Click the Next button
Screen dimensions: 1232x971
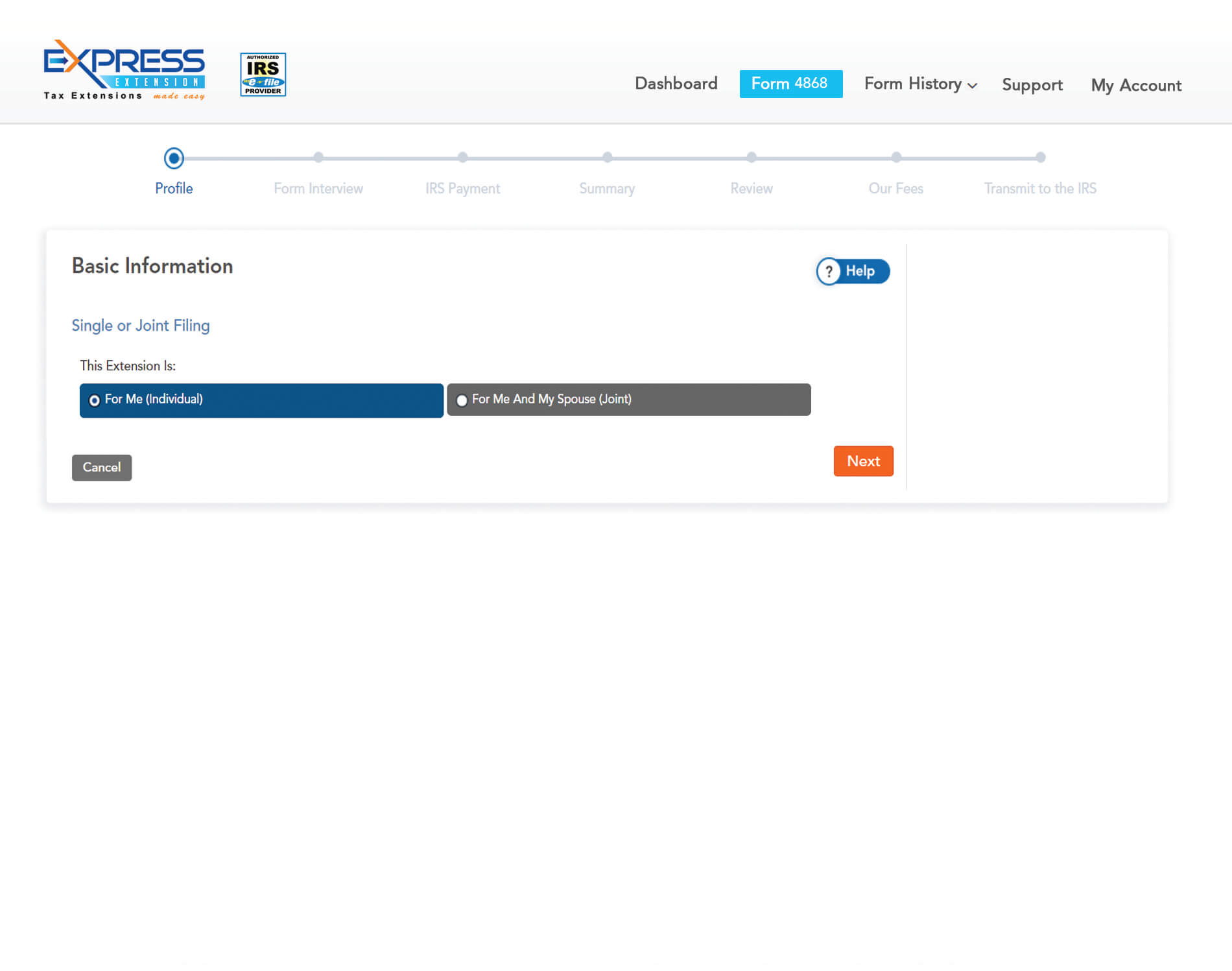tap(863, 461)
